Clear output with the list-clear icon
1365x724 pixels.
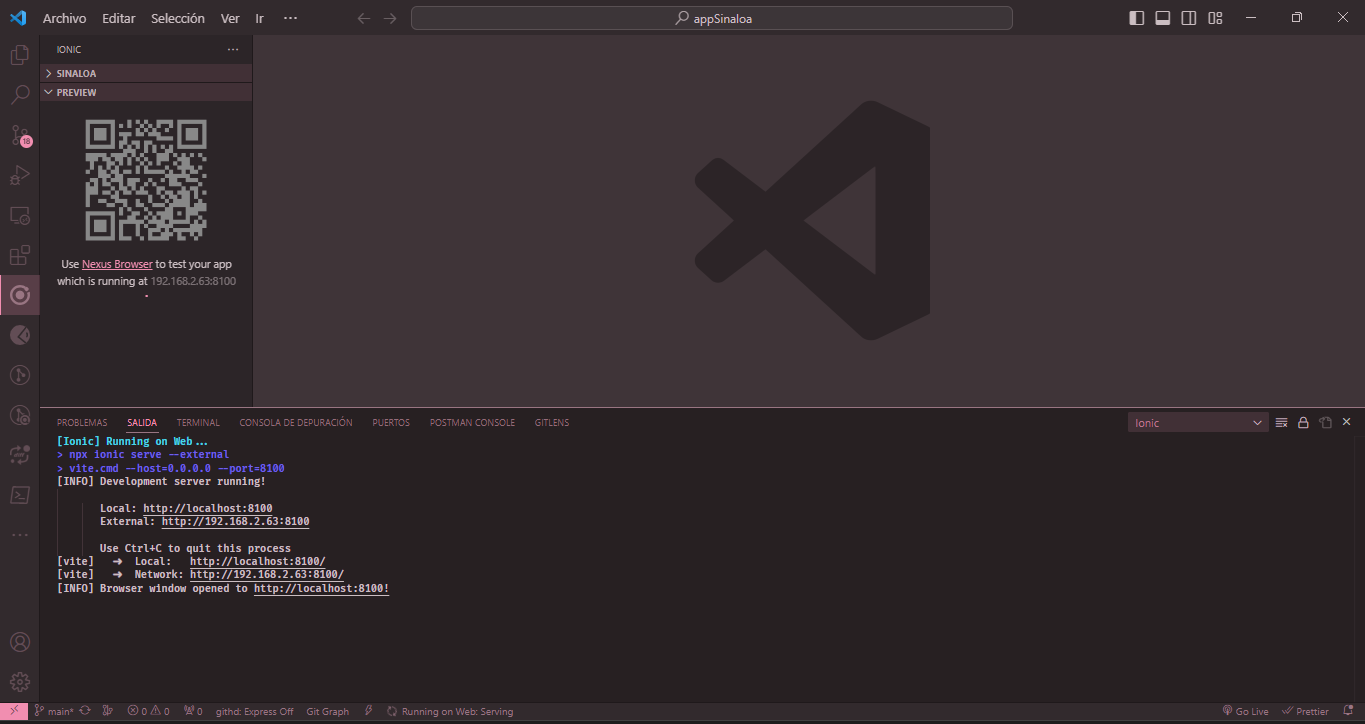[x=1282, y=423]
